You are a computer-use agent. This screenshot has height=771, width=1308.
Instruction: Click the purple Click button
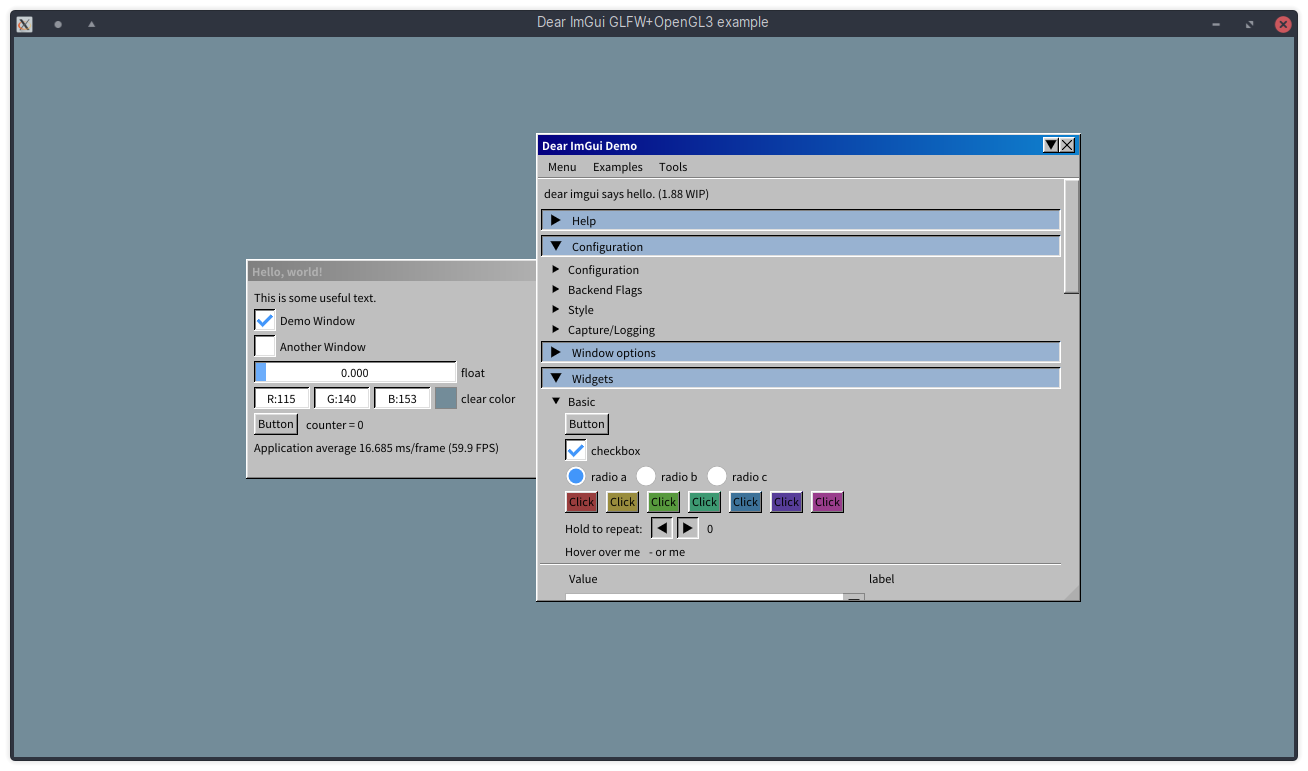pos(787,502)
